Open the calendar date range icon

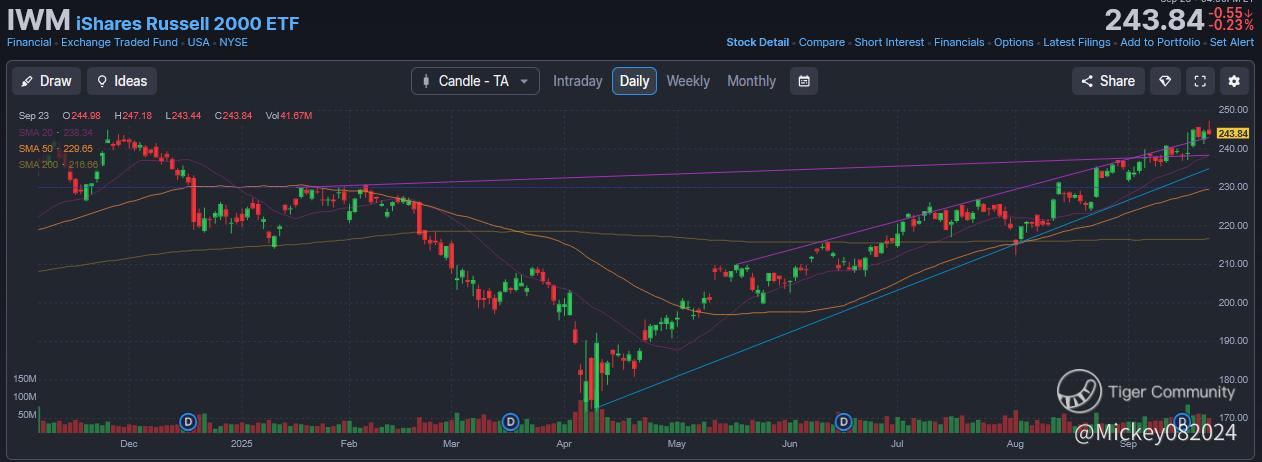point(804,81)
